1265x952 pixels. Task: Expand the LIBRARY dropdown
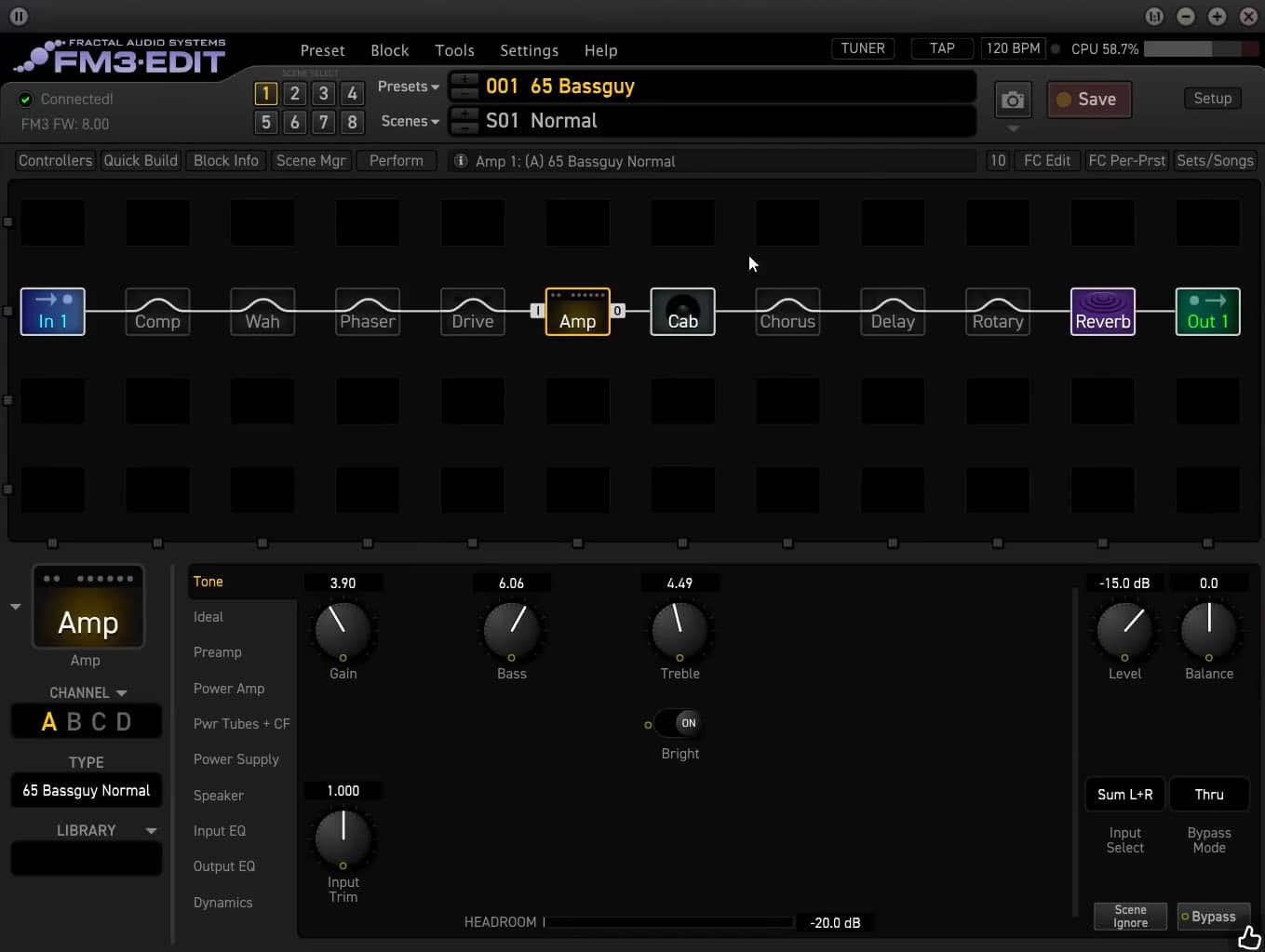pyautogui.click(x=151, y=830)
